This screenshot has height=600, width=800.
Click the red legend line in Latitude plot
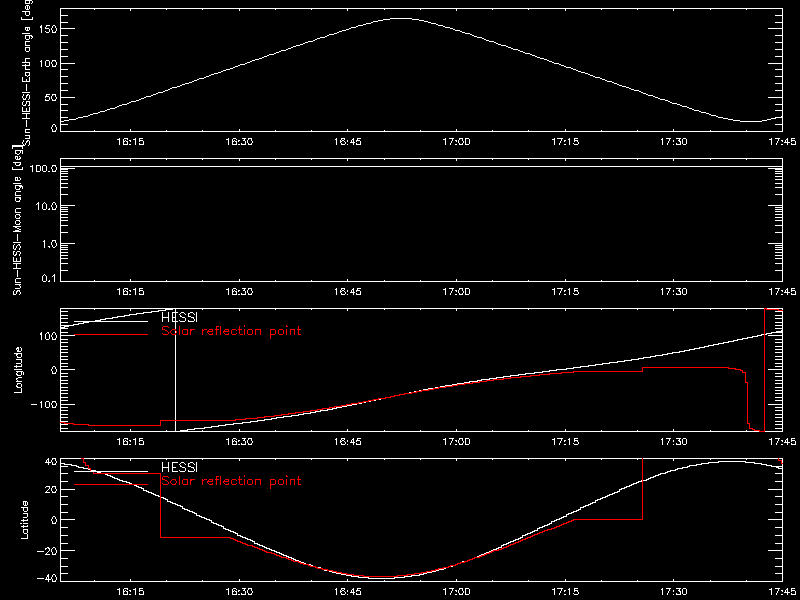click(111, 484)
